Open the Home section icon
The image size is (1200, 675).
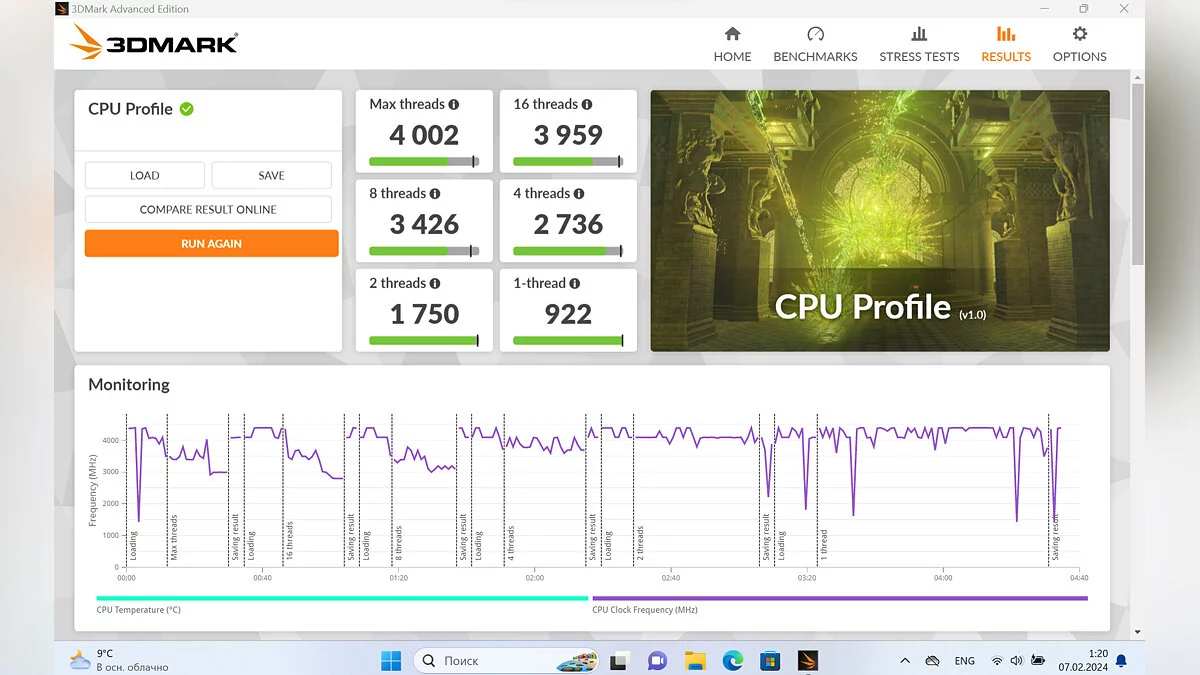pos(732,35)
